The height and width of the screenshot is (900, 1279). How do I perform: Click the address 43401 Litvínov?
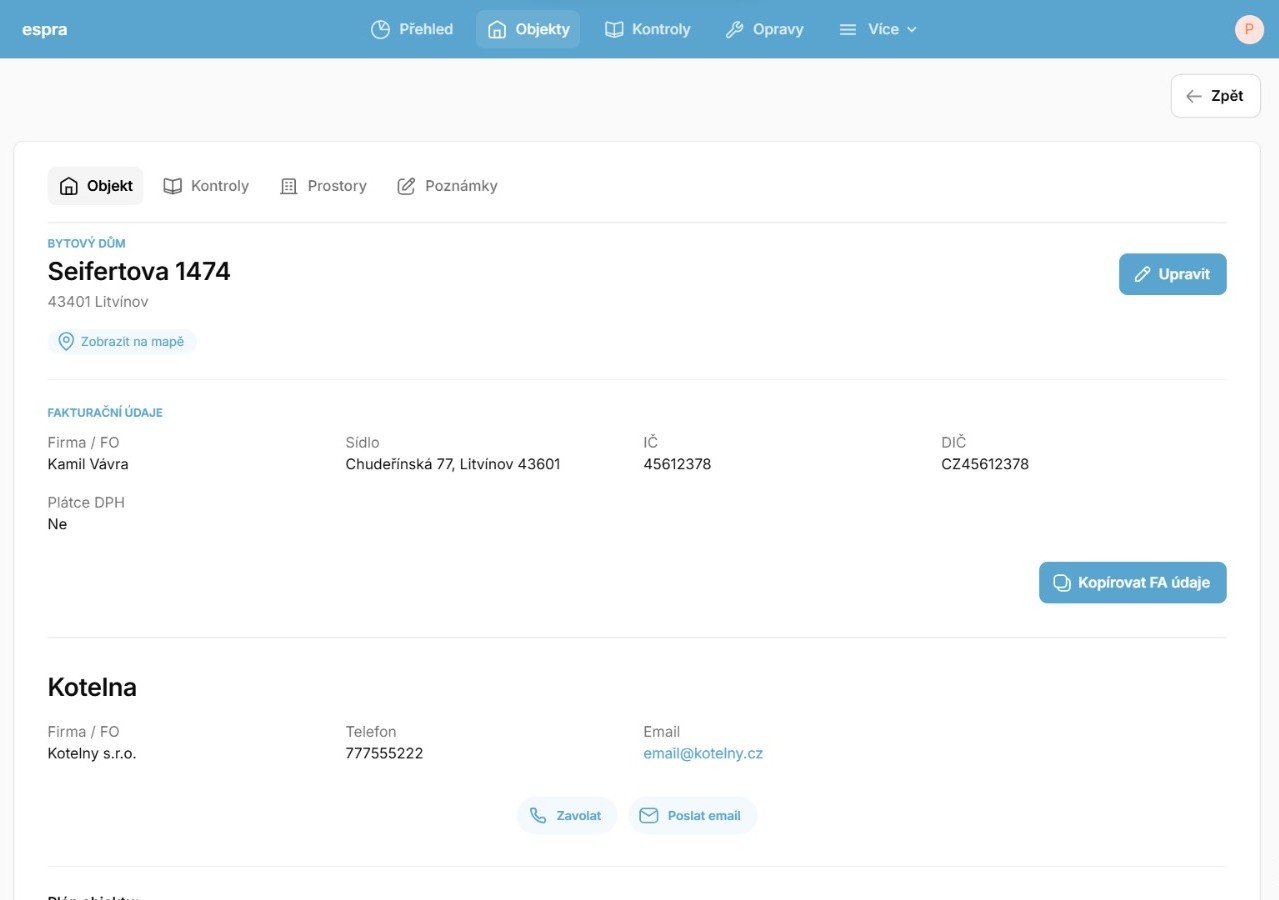(98, 302)
